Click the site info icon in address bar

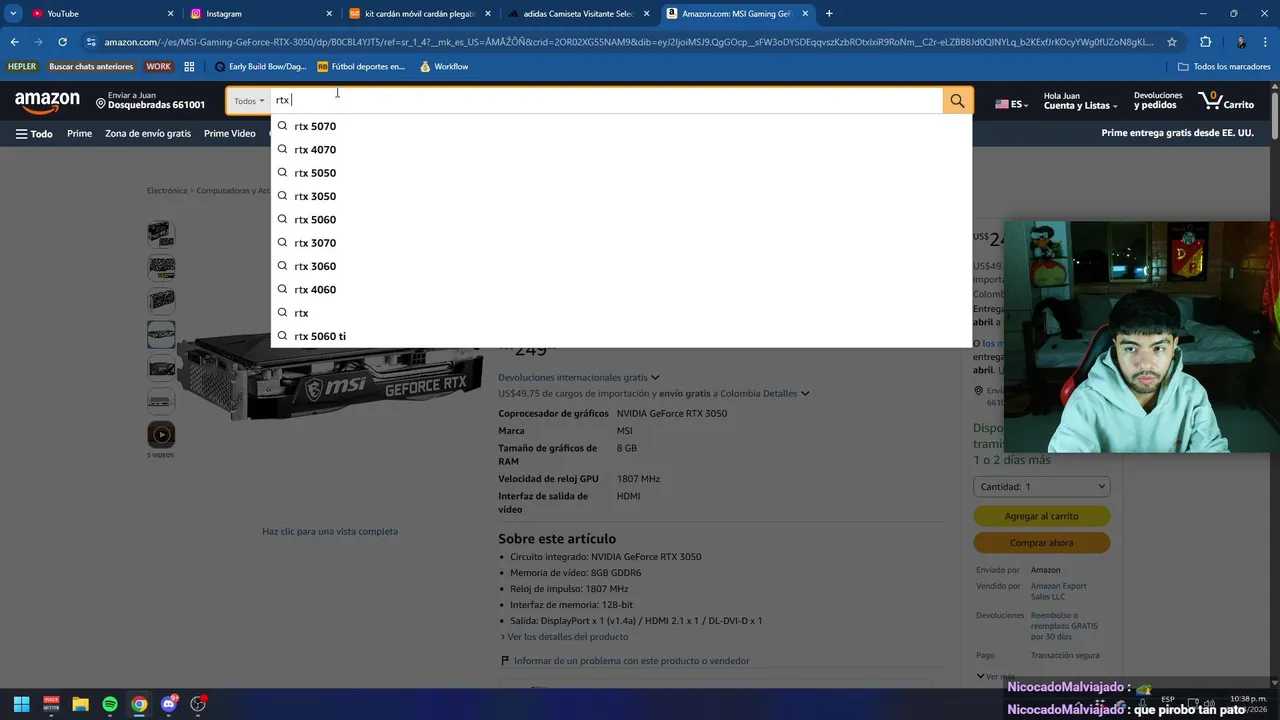pyautogui.click(x=91, y=42)
